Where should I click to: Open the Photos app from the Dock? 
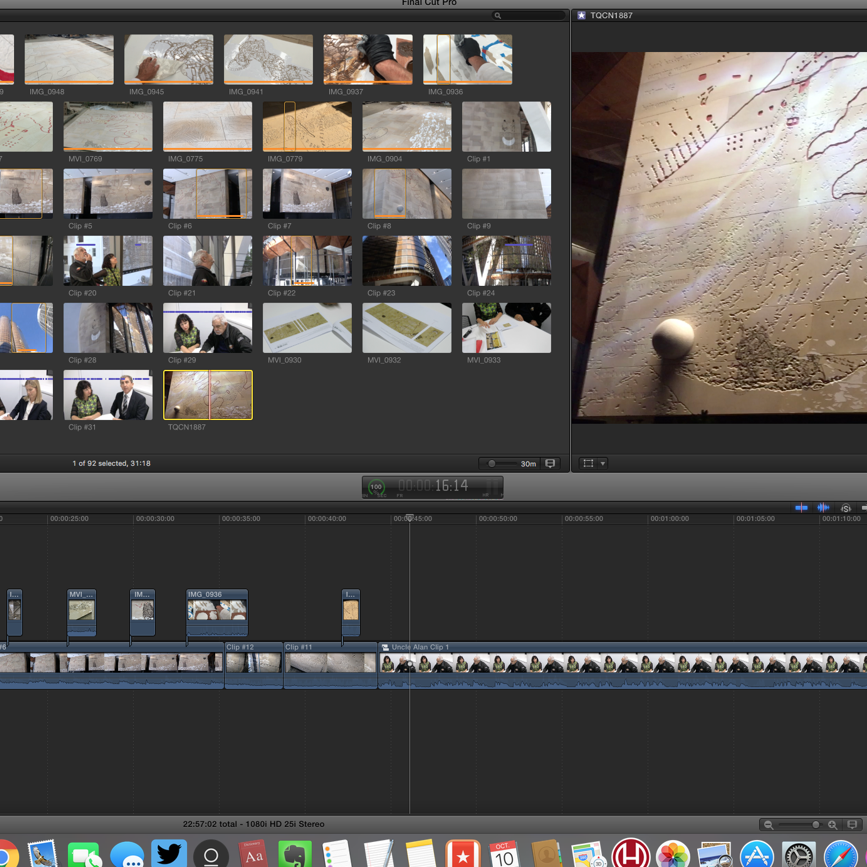pos(672,853)
